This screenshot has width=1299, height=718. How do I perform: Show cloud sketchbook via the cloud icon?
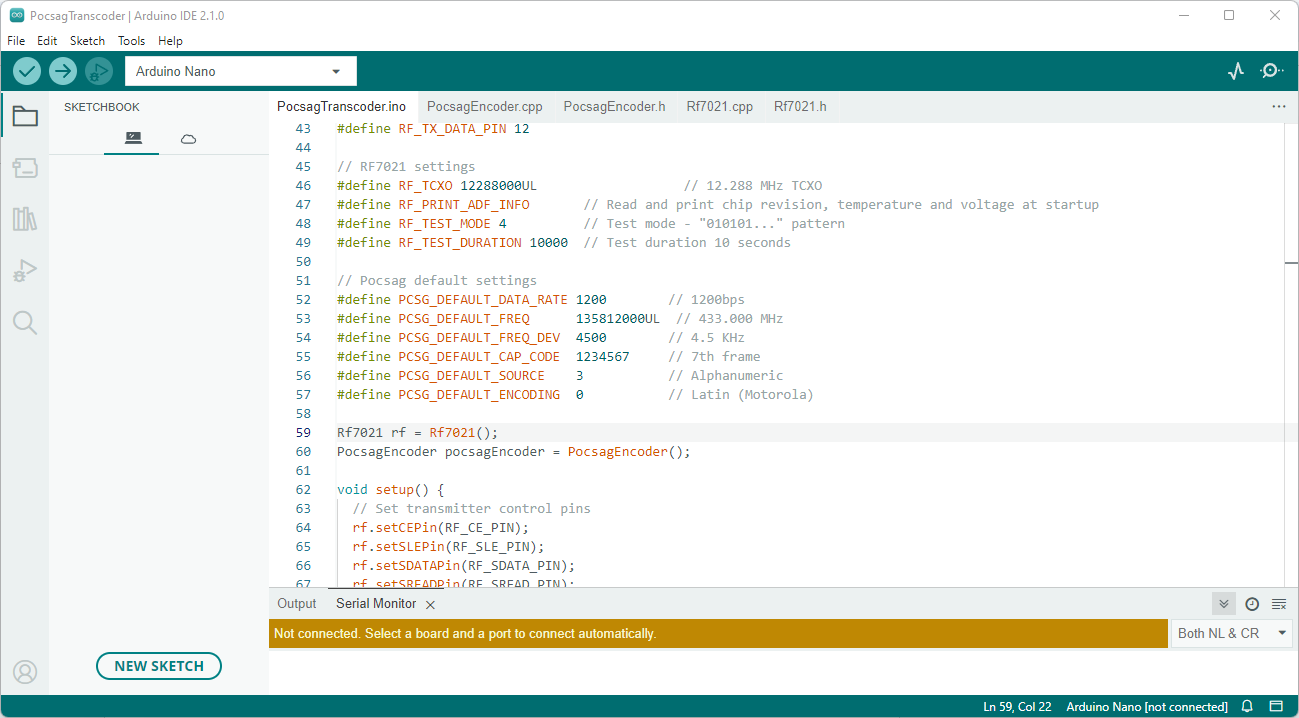pyautogui.click(x=188, y=138)
